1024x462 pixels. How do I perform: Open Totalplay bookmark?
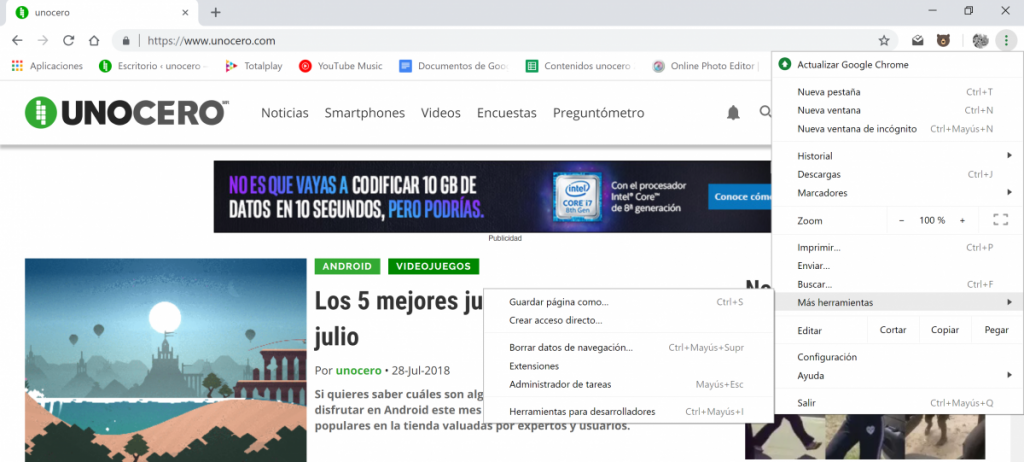(253, 66)
